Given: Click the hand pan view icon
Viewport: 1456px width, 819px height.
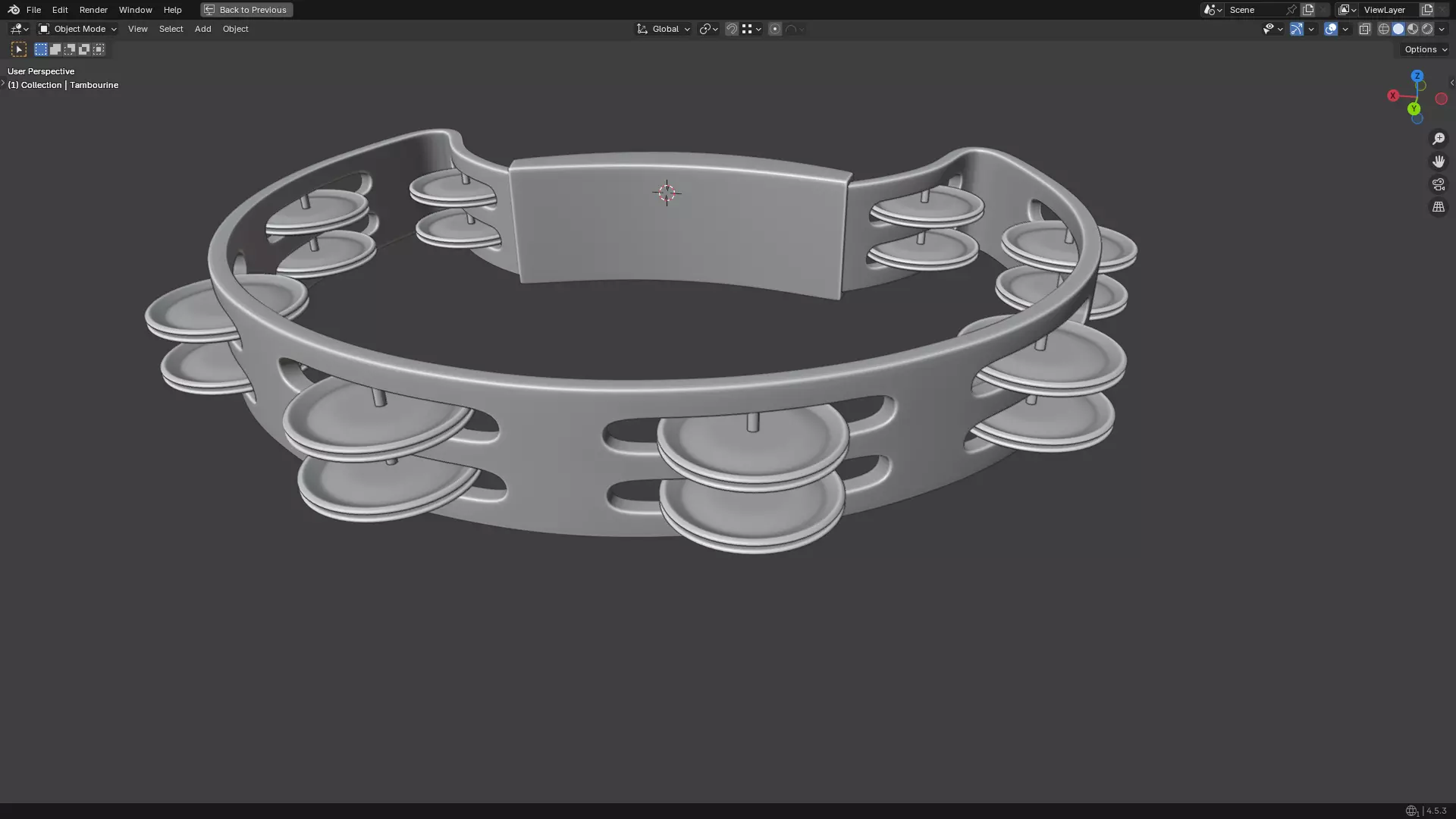Looking at the screenshot, I should click(x=1438, y=162).
